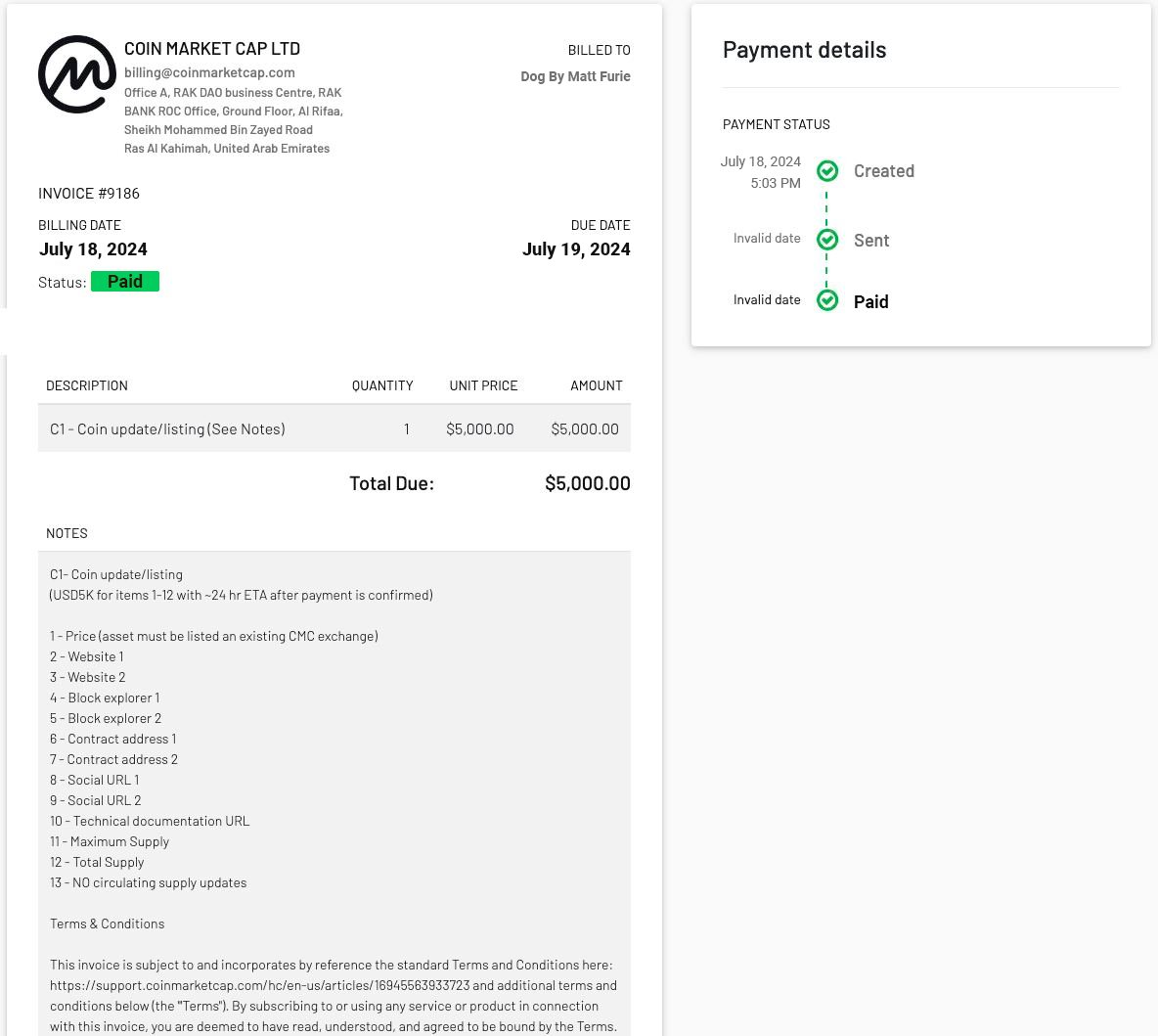Expand the C1 Coin update/listing line item
The image size is (1158, 1036).
(x=167, y=428)
